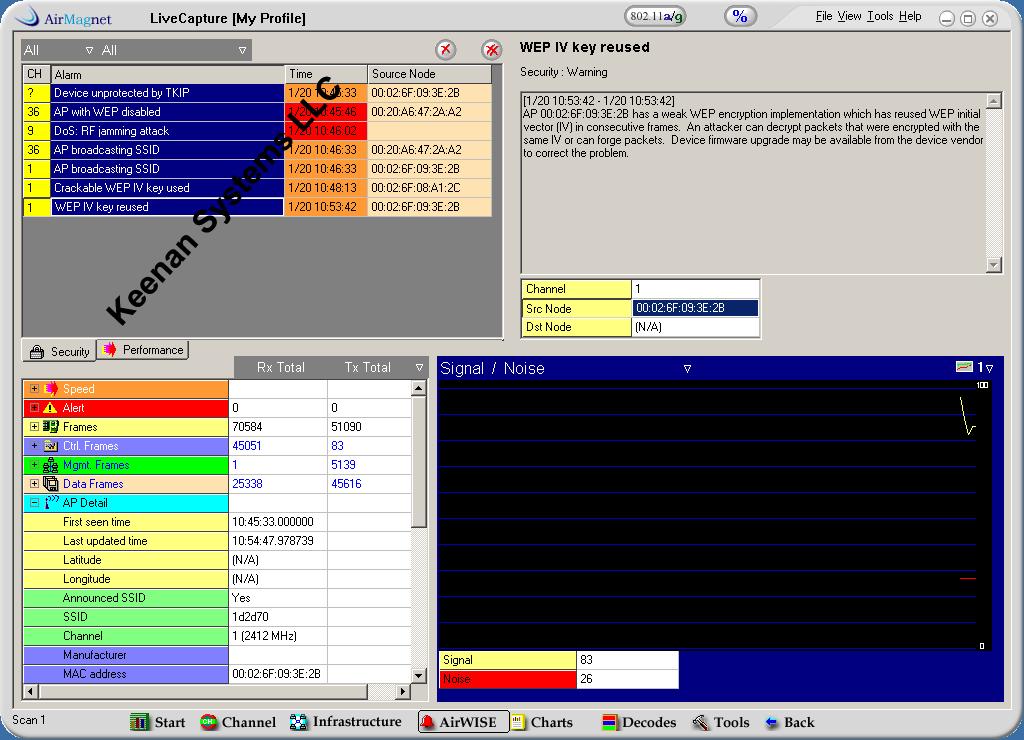The image size is (1024, 740).
Task: Click the AP detail list scroll up arrow
Action: 419,388
